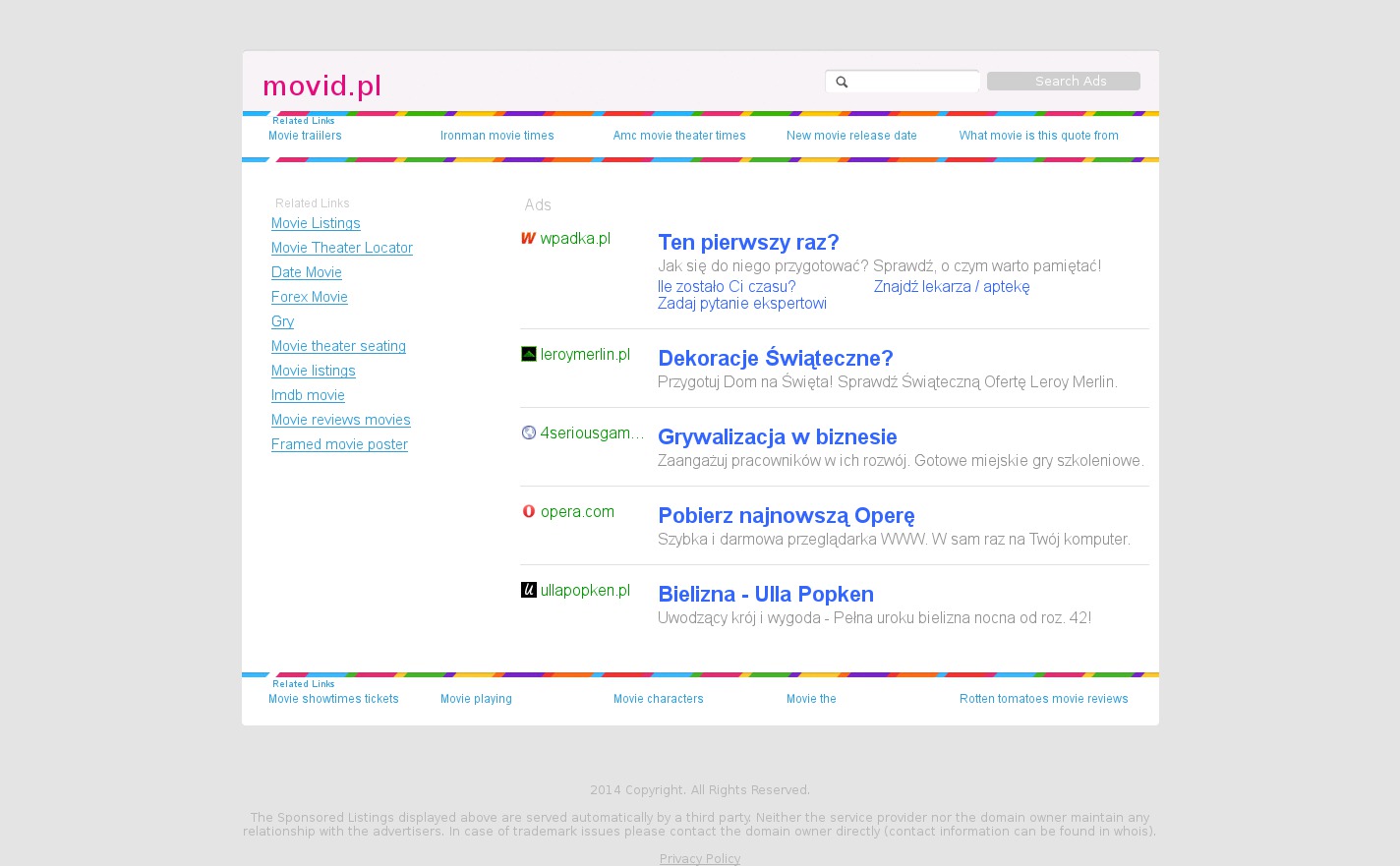Open the Framed movie poster link
The height and width of the screenshot is (866, 1400).
click(x=339, y=444)
